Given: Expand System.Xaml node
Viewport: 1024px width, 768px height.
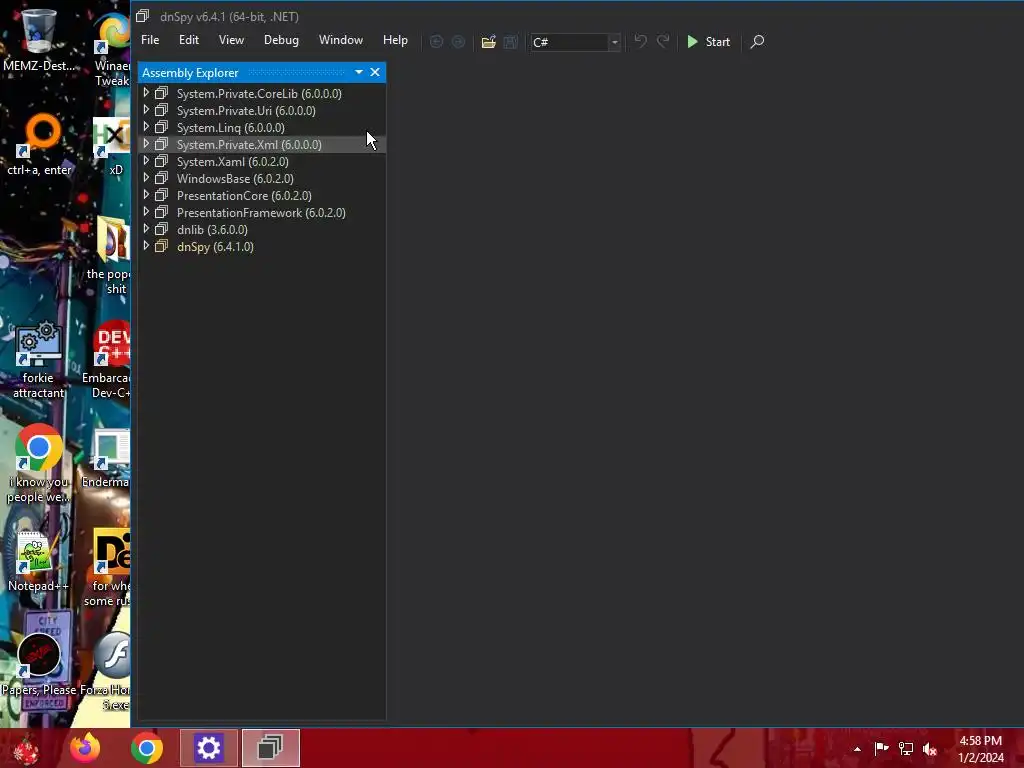Looking at the screenshot, I should coord(146,161).
